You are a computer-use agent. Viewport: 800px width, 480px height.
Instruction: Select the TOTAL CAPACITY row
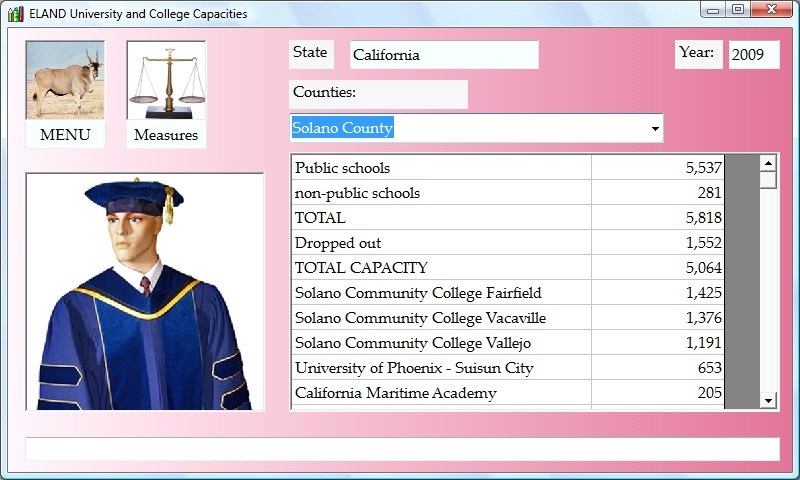(440, 268)
